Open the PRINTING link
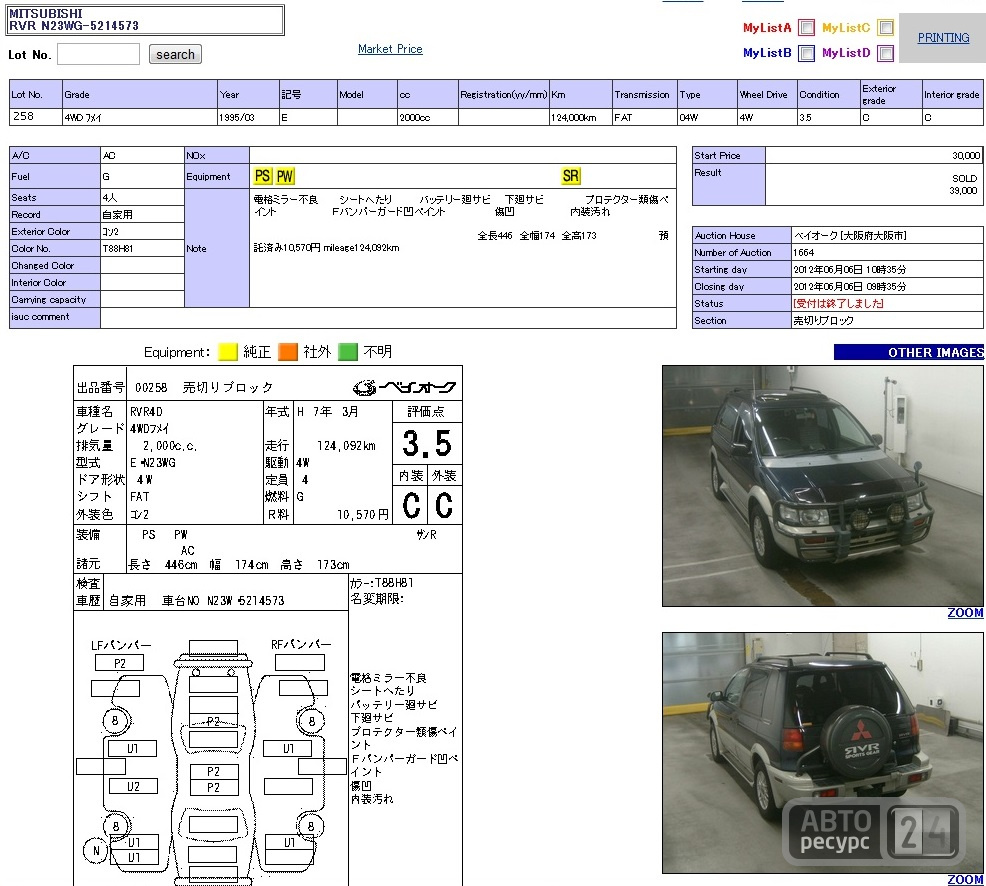The width and height of the screenshot is (986, 886). (x=943, y=38)
